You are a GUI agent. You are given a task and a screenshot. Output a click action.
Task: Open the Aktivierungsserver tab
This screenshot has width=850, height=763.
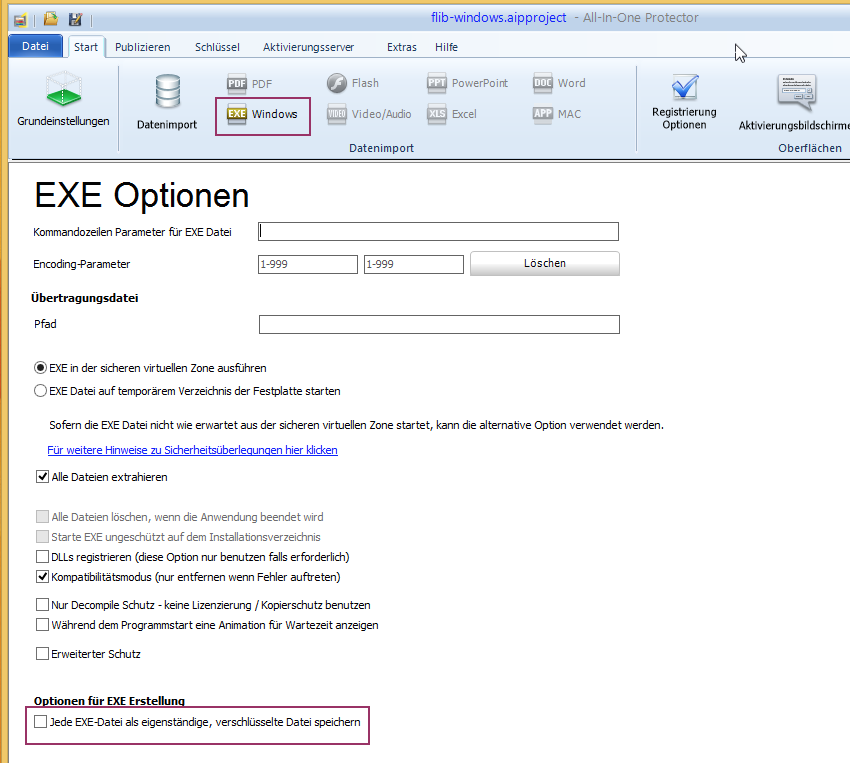308,47
